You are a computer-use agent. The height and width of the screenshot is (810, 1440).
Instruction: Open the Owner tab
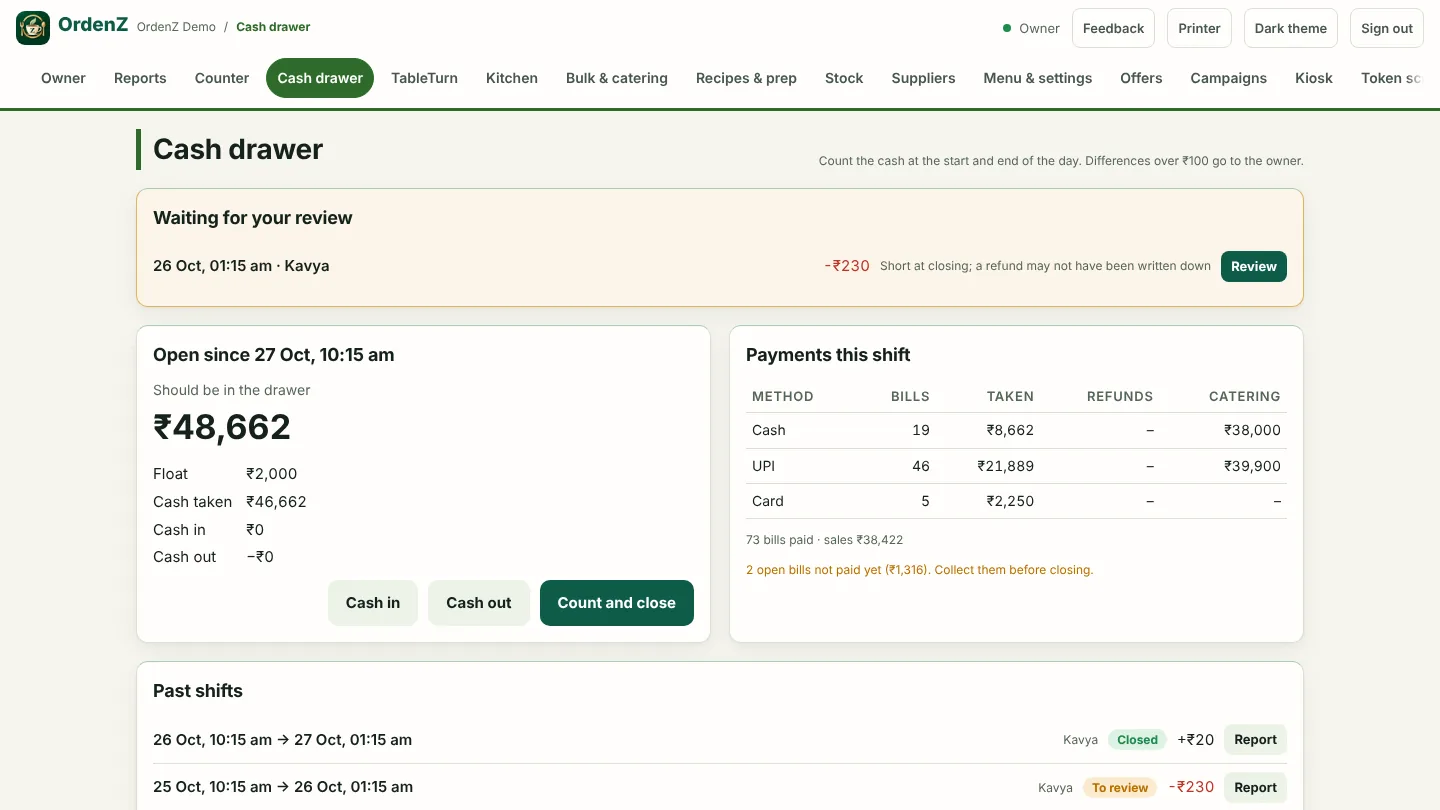[63, 78]
